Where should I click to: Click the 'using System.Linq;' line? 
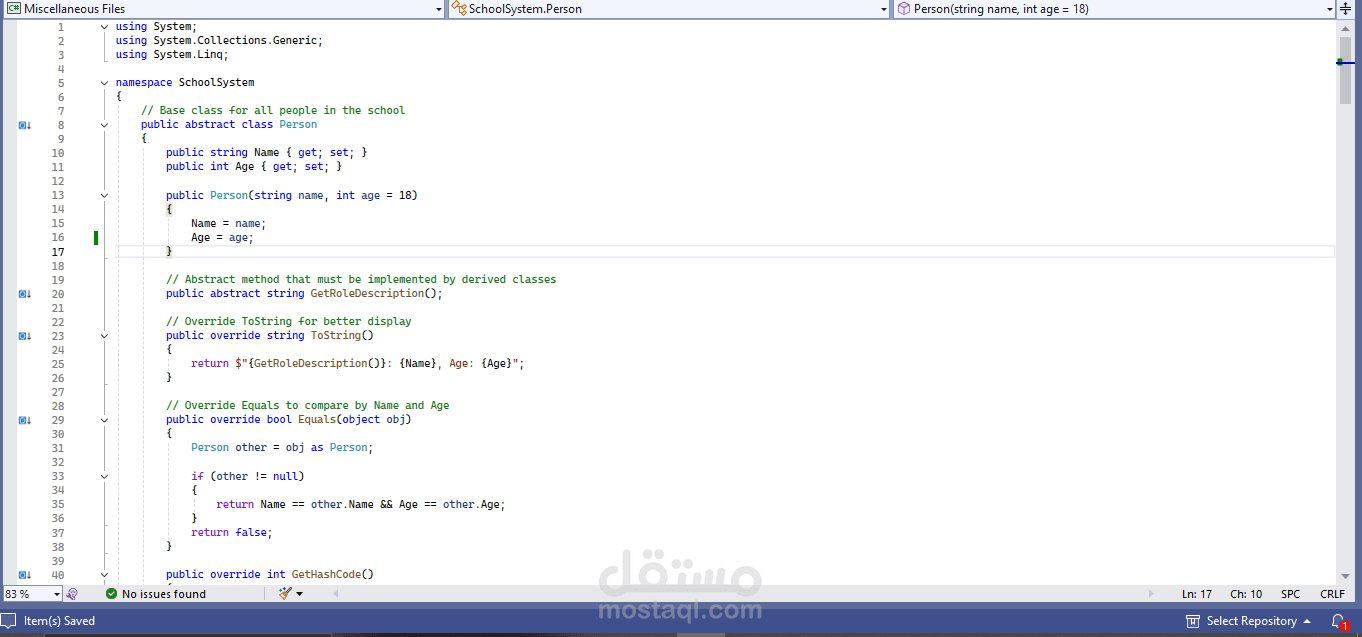172,55
